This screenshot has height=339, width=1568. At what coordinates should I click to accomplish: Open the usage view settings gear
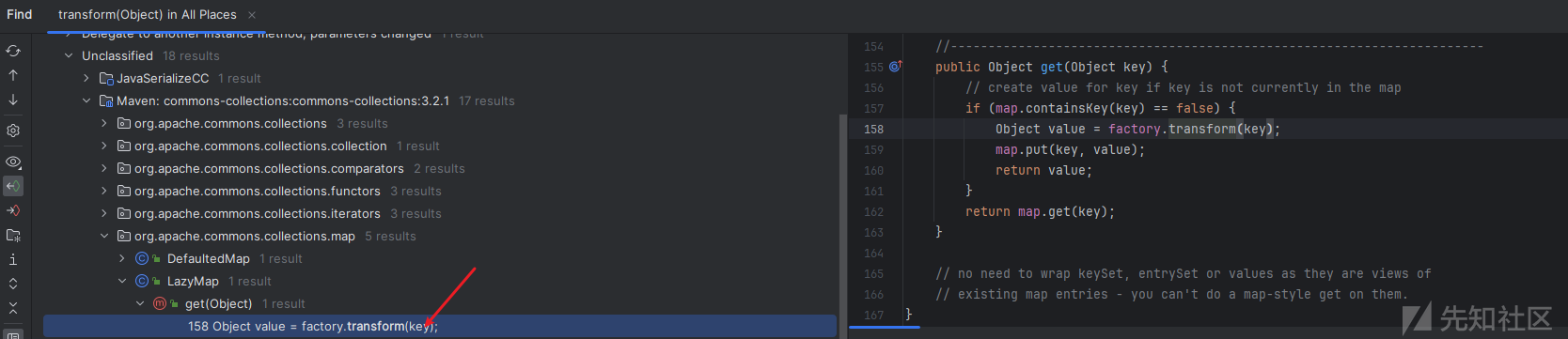[13, 131]
